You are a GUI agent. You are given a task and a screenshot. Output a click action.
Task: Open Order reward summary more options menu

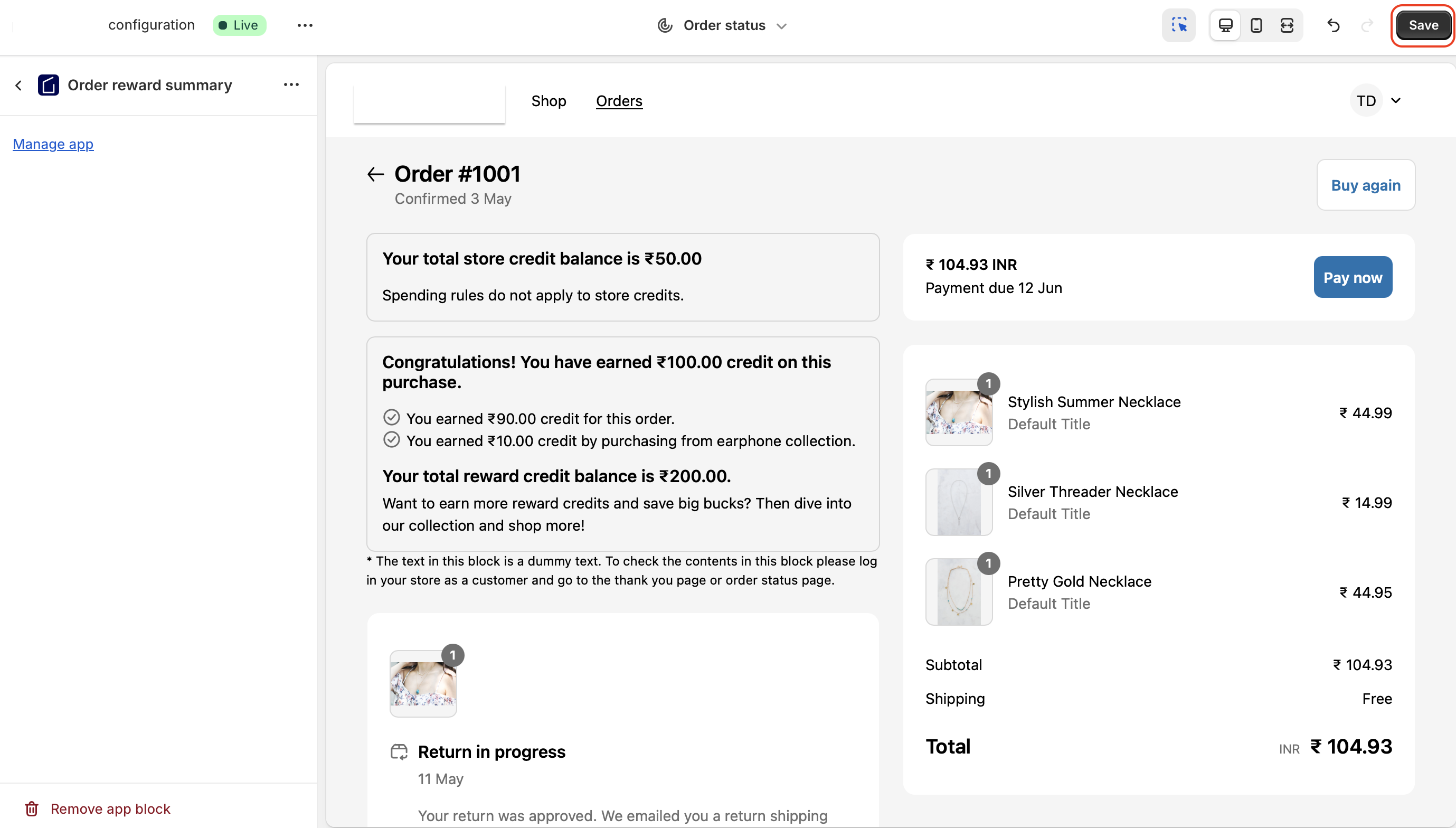[291, 84]
